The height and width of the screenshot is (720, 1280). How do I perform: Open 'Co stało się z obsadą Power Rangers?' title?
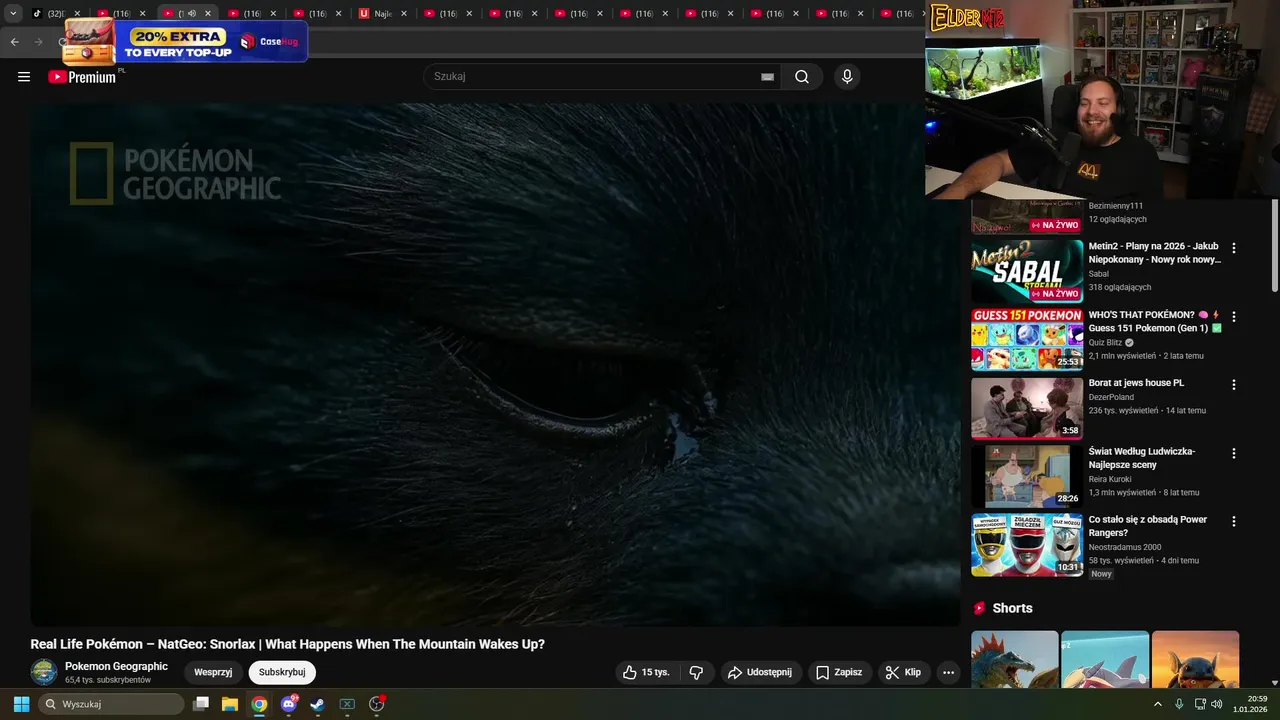point(1148,526)
